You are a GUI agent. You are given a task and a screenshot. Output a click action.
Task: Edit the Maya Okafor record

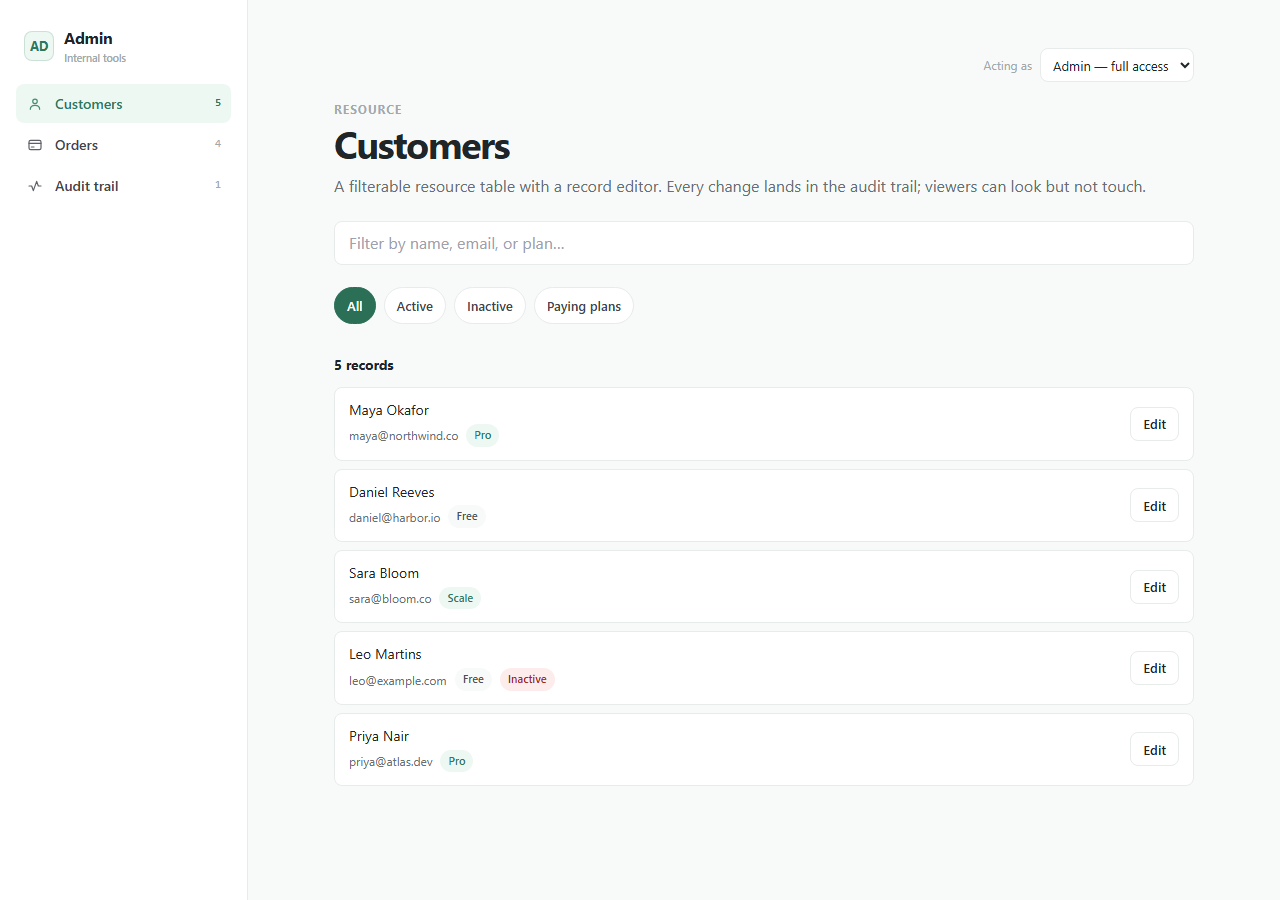1154,424
